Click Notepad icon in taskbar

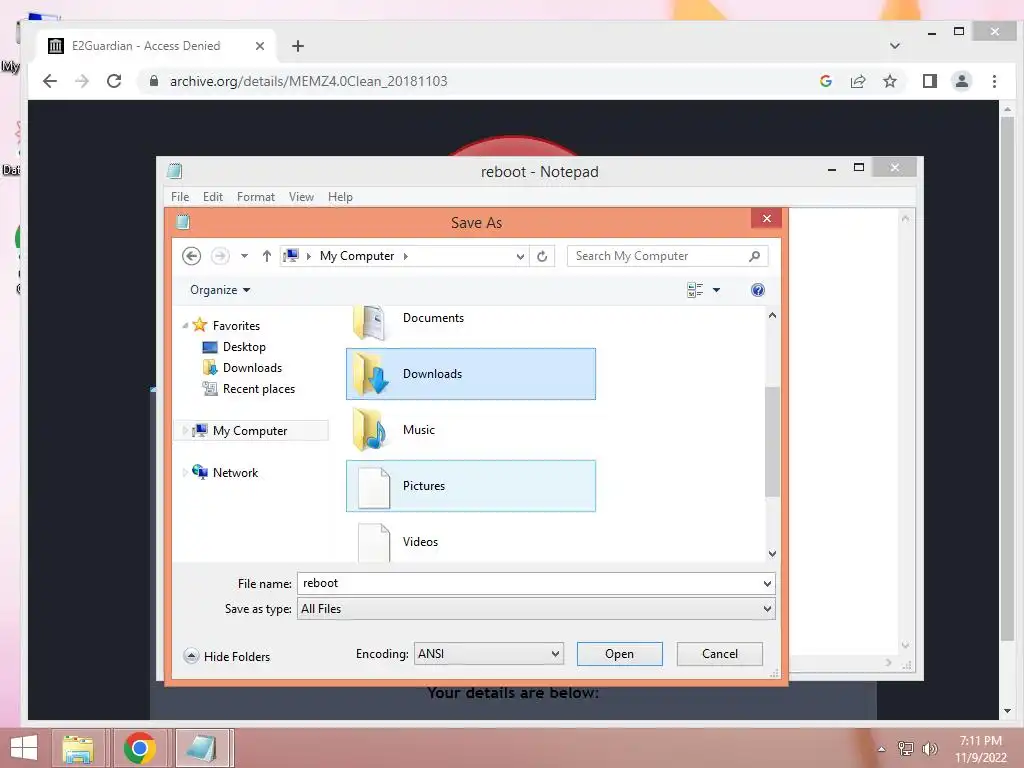tap(201, 748)
